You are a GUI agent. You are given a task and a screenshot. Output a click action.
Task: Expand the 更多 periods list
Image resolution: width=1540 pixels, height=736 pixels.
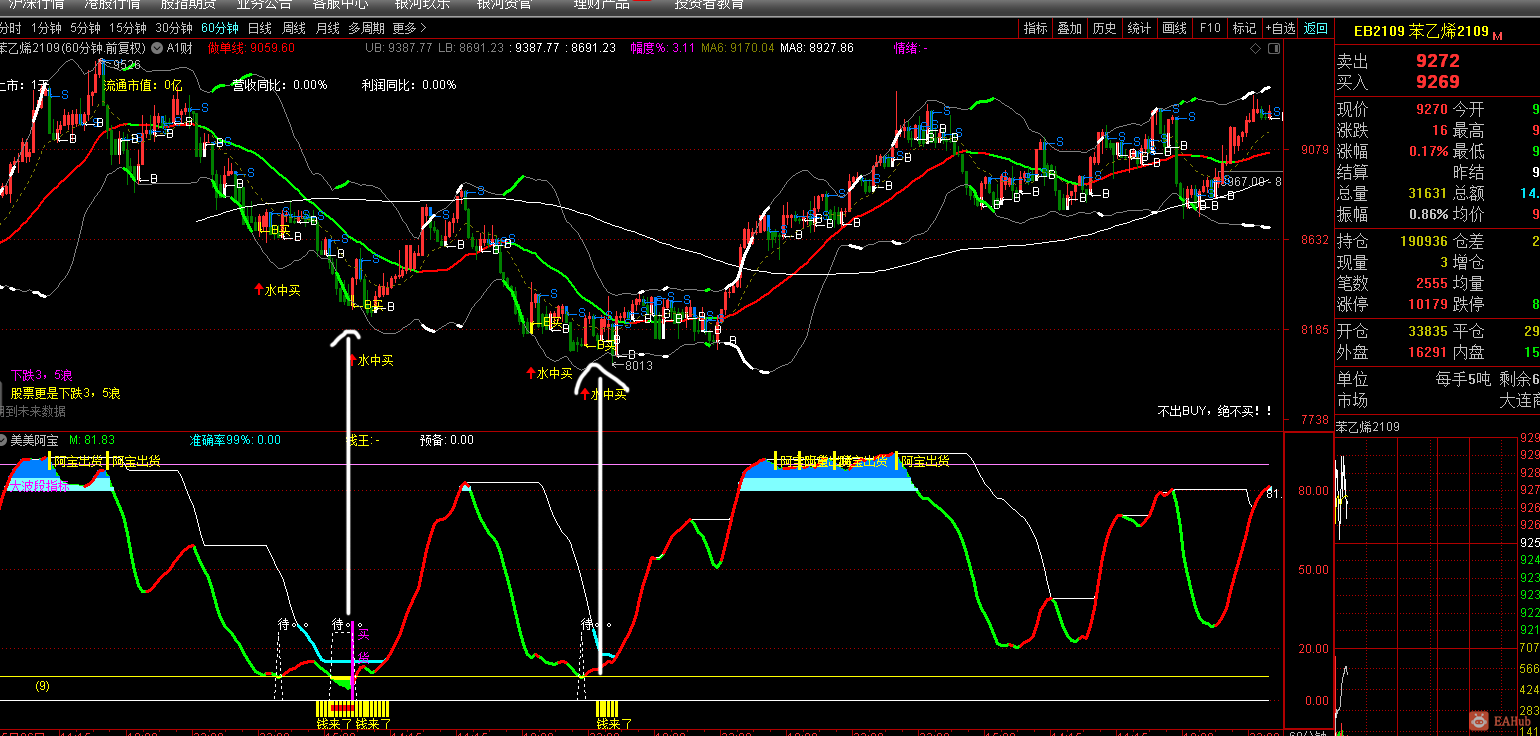tap(409, 29)
